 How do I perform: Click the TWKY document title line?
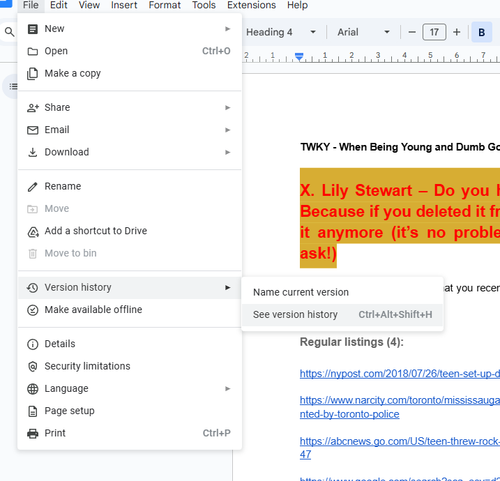(400, 147)
